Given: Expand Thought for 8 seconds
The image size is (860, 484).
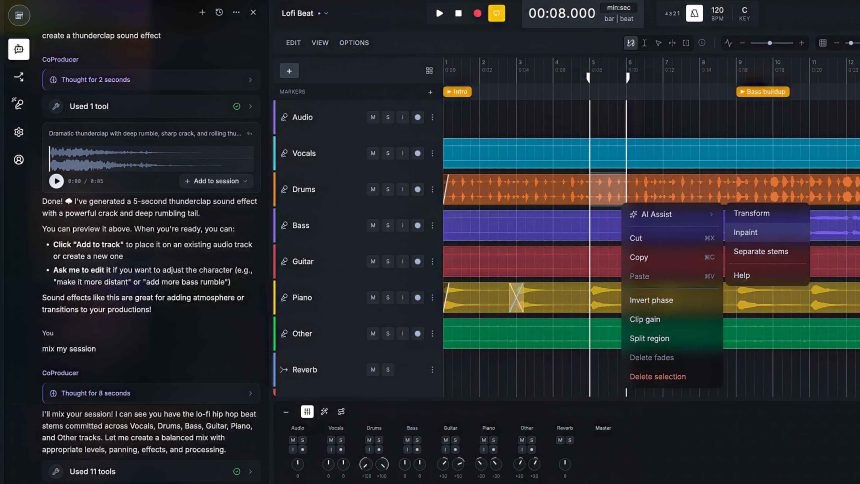Looking at the screenshot, I should click(x=151, y=393).
